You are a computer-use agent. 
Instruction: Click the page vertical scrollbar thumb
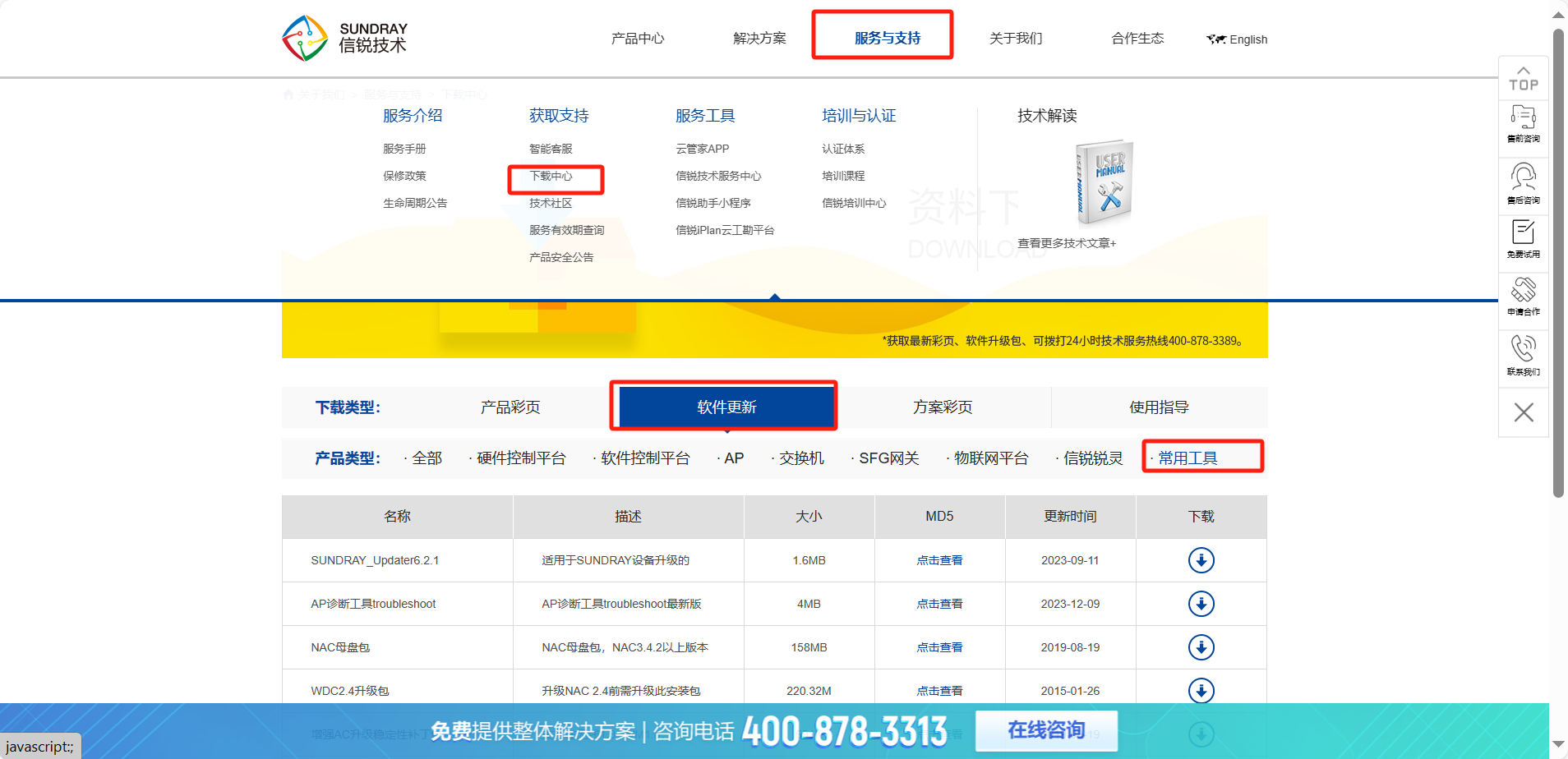pyautogui.click(x=1558, y=263)
